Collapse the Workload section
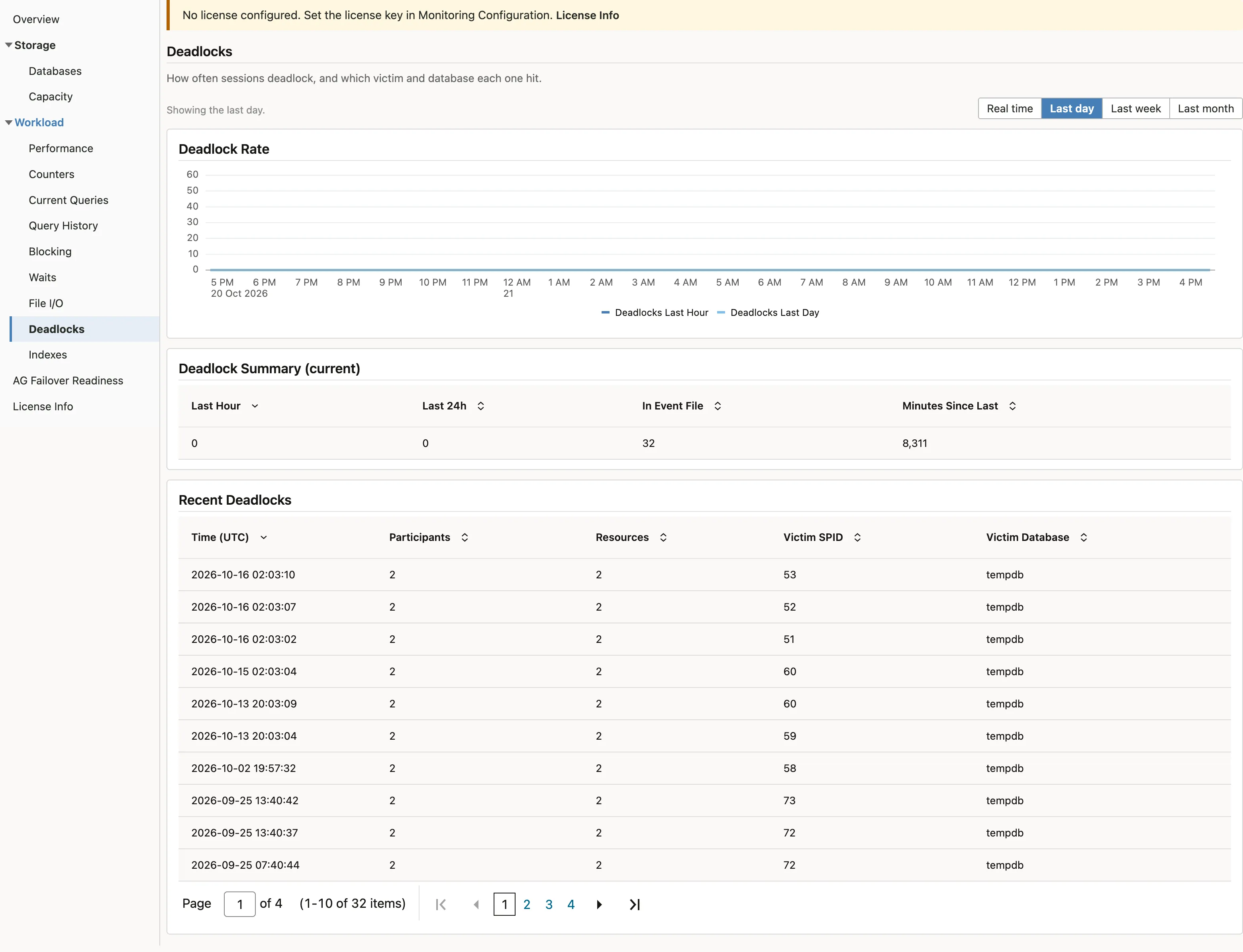1243x952 pixels. coord(8,122)
